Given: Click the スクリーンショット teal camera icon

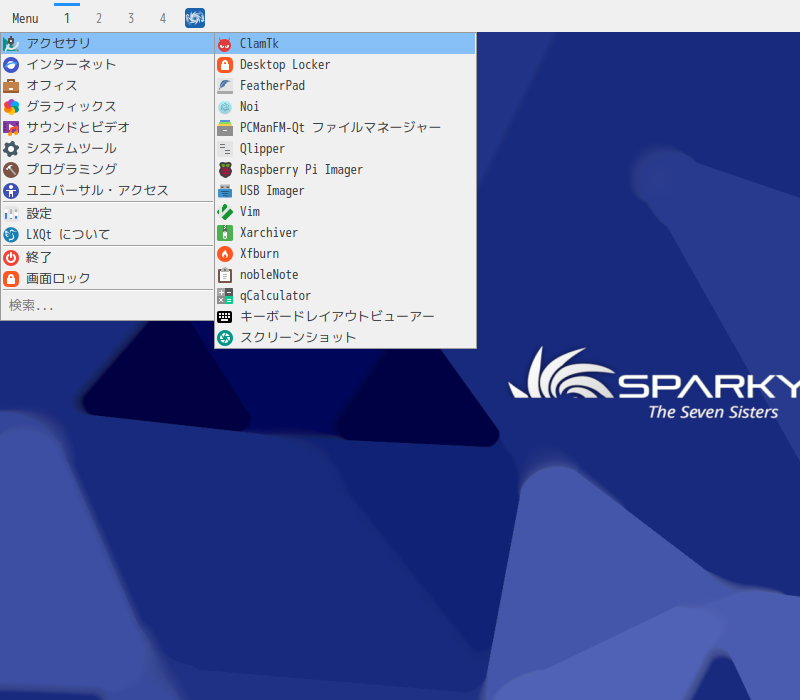Looking at the screenshot, I should 225,338.
